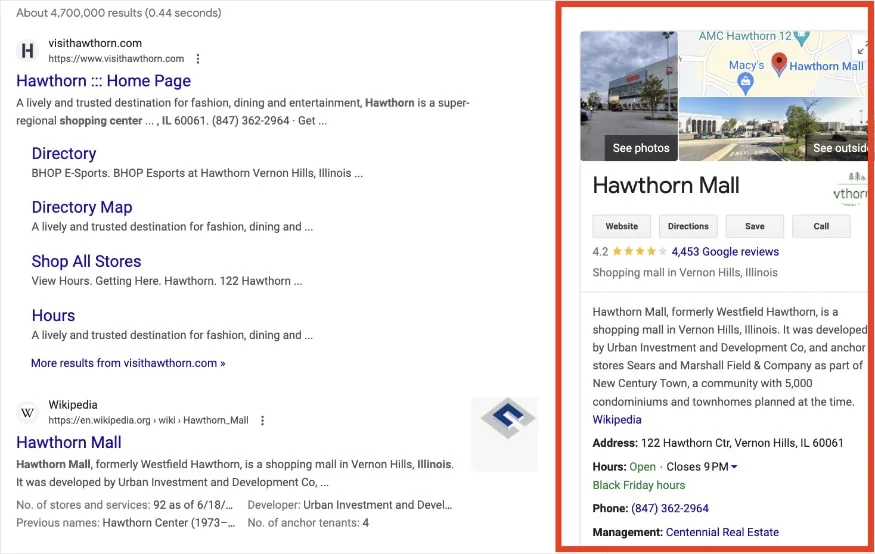Open the Directory Map sitelink
This screenshot has height=554, width=875.
click(x=82, y=207)
